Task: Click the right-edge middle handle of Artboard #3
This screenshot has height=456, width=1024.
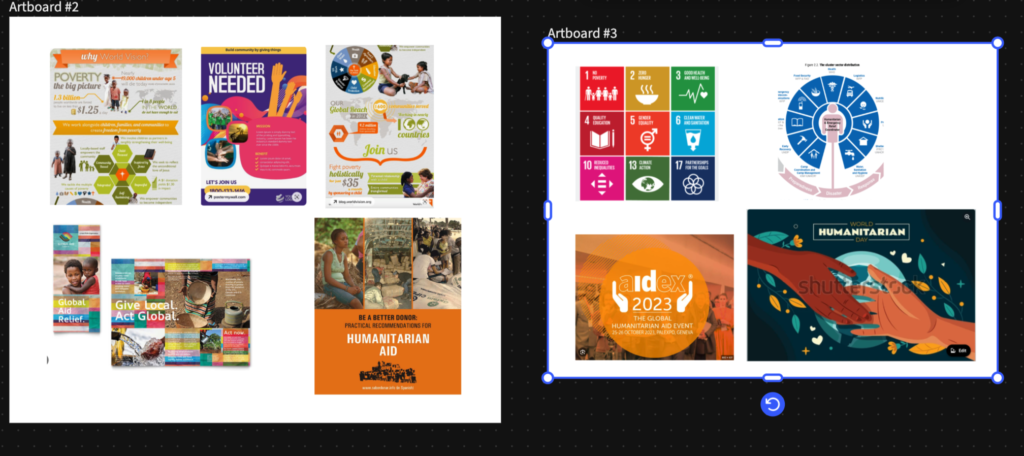Action: [997, 210]
